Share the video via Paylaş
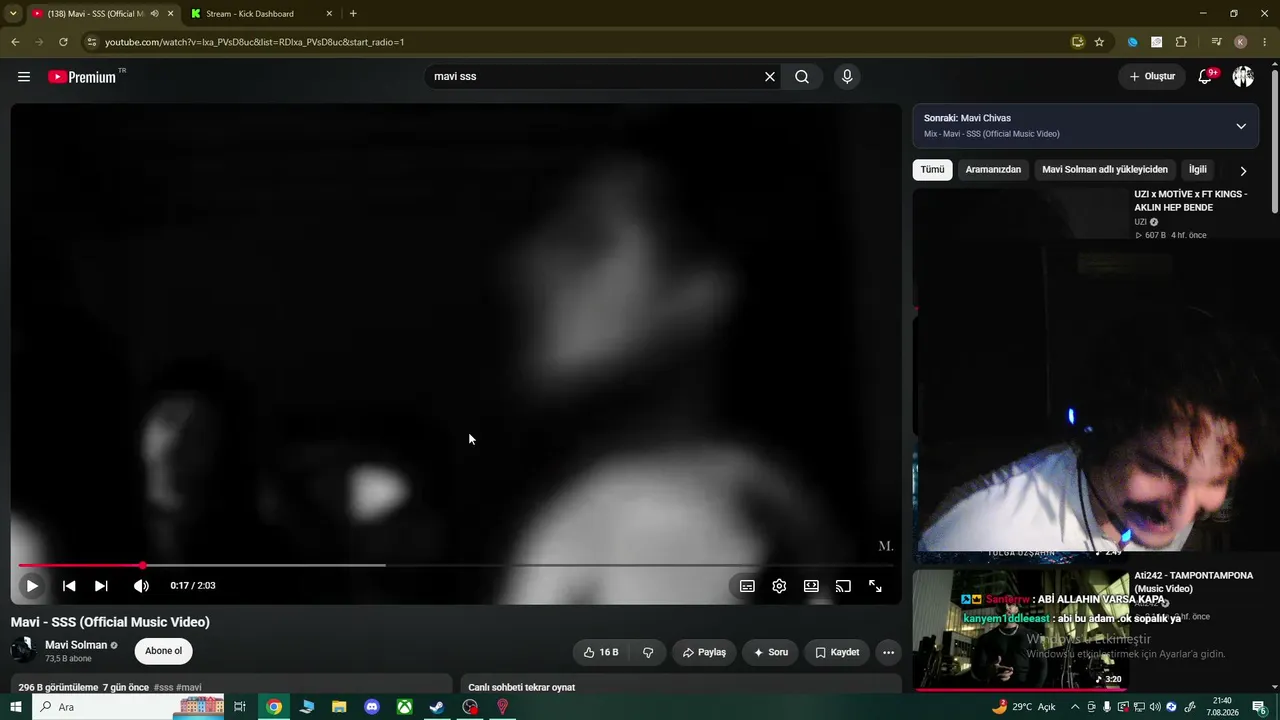The width and height of the screenshot is (1280, 720). click(704, 652)
